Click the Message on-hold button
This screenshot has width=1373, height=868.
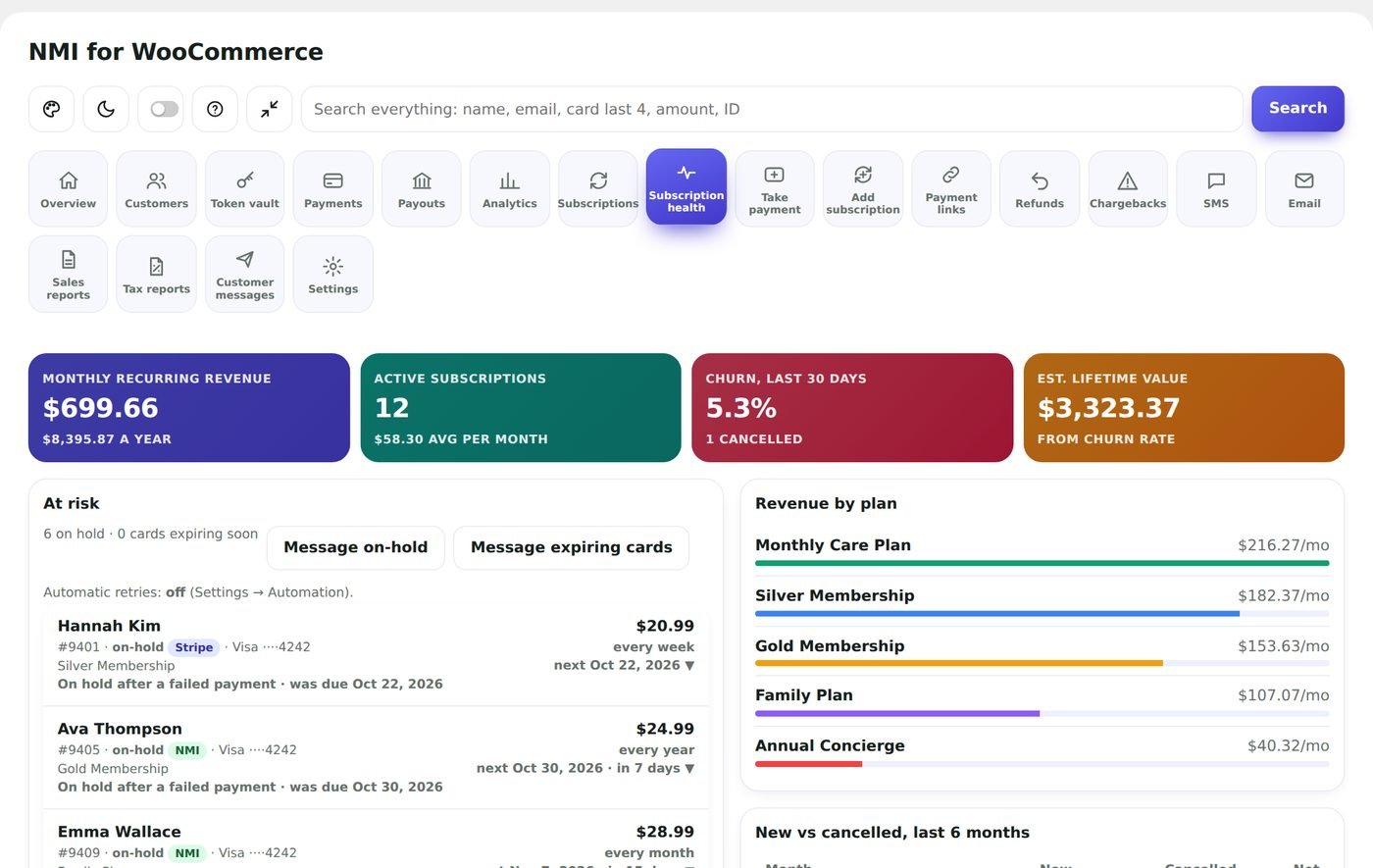(355, 547)
